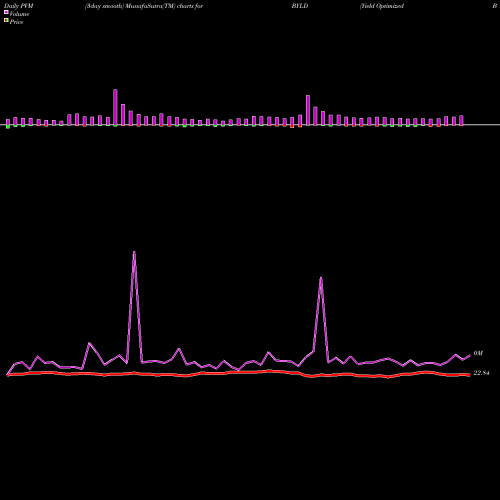500x500 pixels.
Task: Click the Price legend color swatch
Action: pyautogui.click(x=6, y=21)
